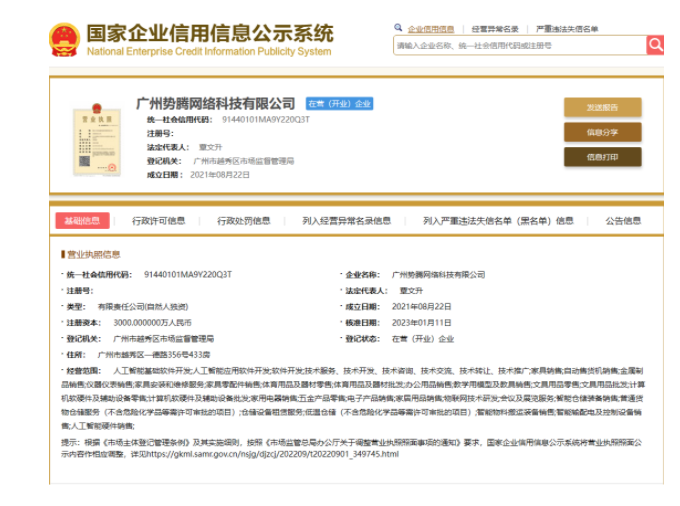The width and height of the screenshot is (680, 506).
Task: Click the 企业名称 value in license info
Action: (x=438, y=274)
